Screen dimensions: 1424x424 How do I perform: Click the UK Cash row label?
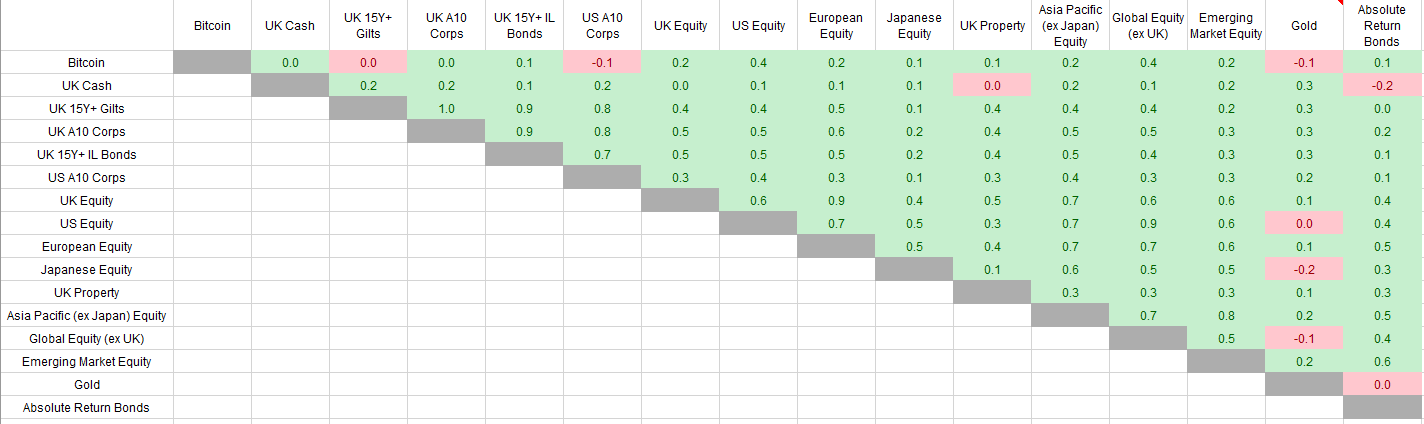point(87,85)
